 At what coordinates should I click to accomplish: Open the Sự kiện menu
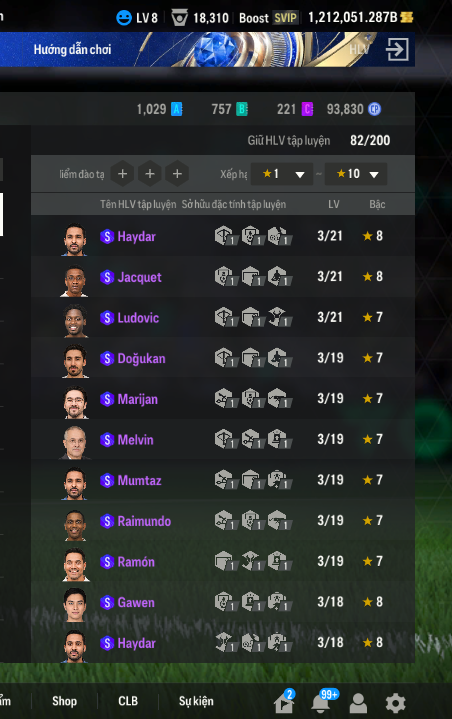(196, 701)
